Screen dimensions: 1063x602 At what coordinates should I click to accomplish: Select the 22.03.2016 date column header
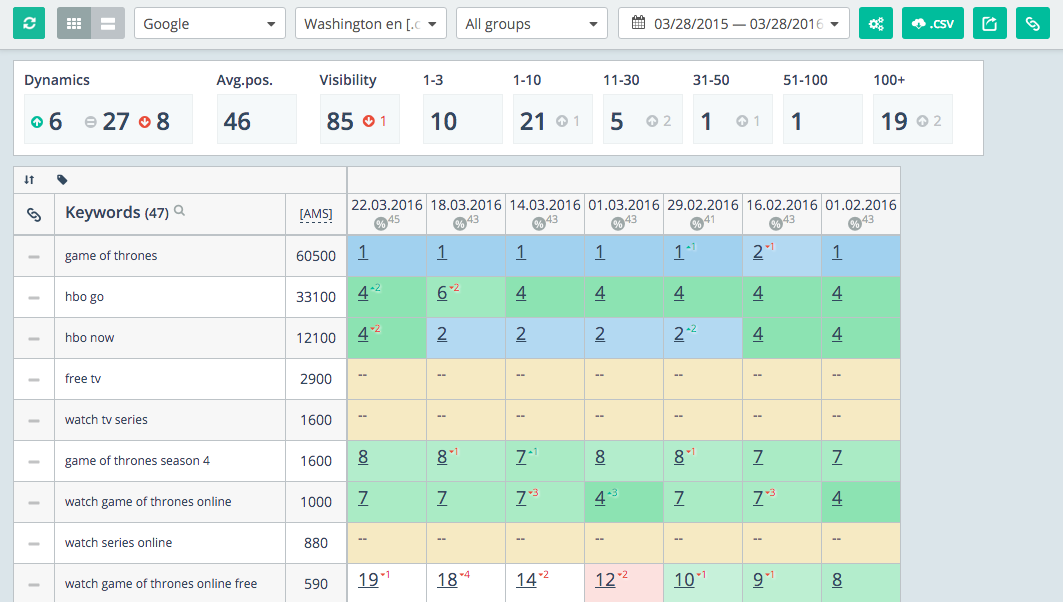click(x=386, y=205)
